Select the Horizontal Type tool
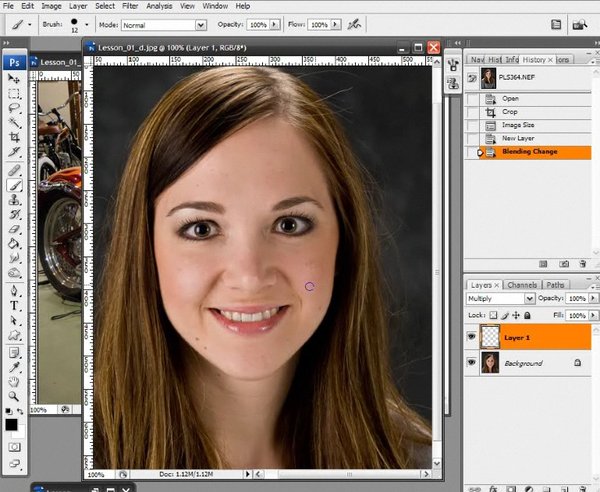600x492 pixels. [x=15, y=306]
